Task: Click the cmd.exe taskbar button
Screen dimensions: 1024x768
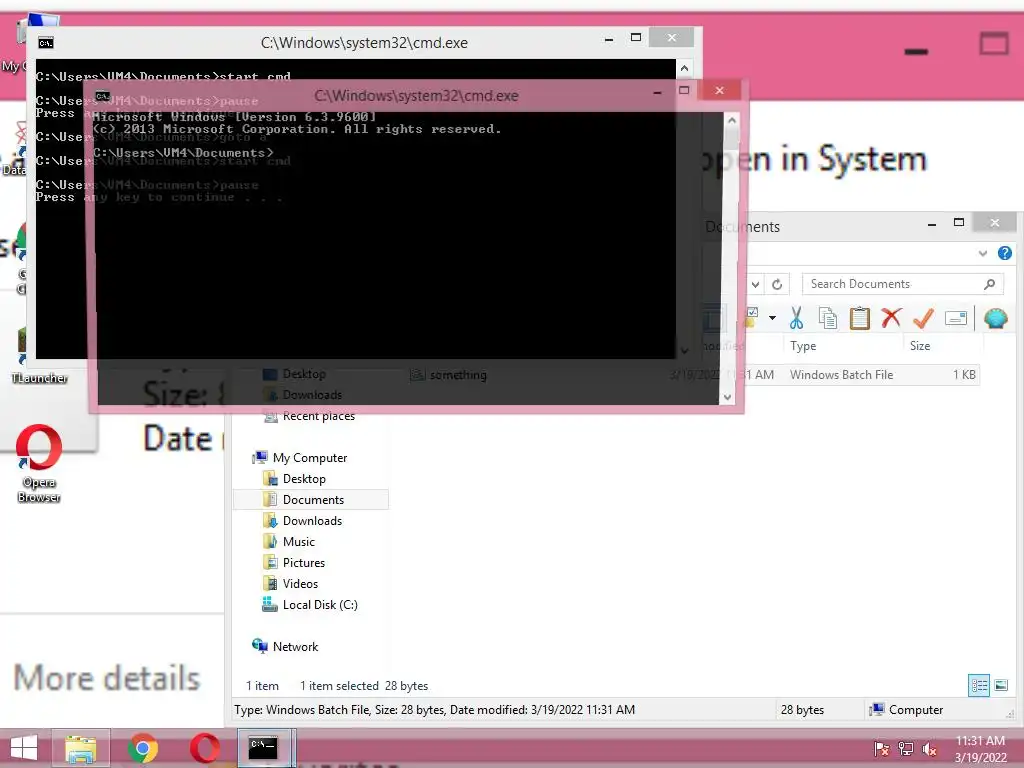Action: click(265, 748)
